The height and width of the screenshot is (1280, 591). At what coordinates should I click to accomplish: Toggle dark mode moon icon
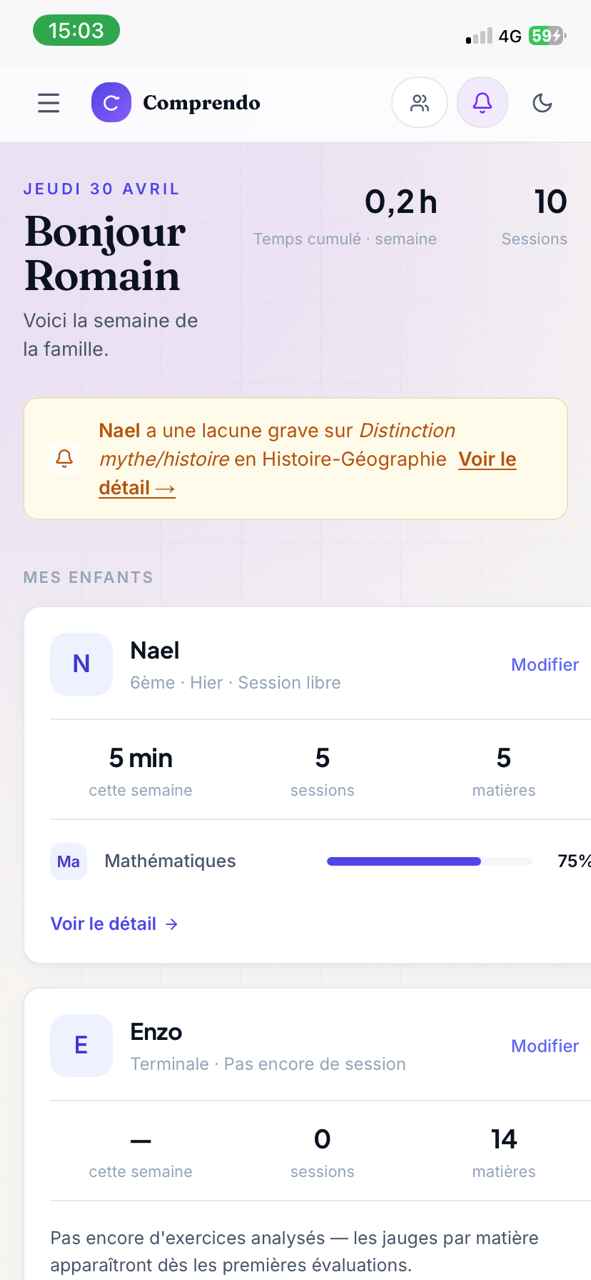pos(542,103)
